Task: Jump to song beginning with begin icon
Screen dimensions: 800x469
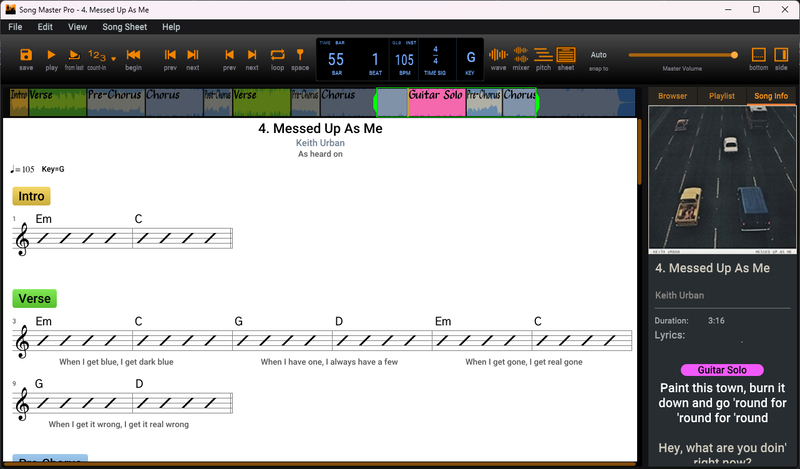Action: click(x=133, y=55)
